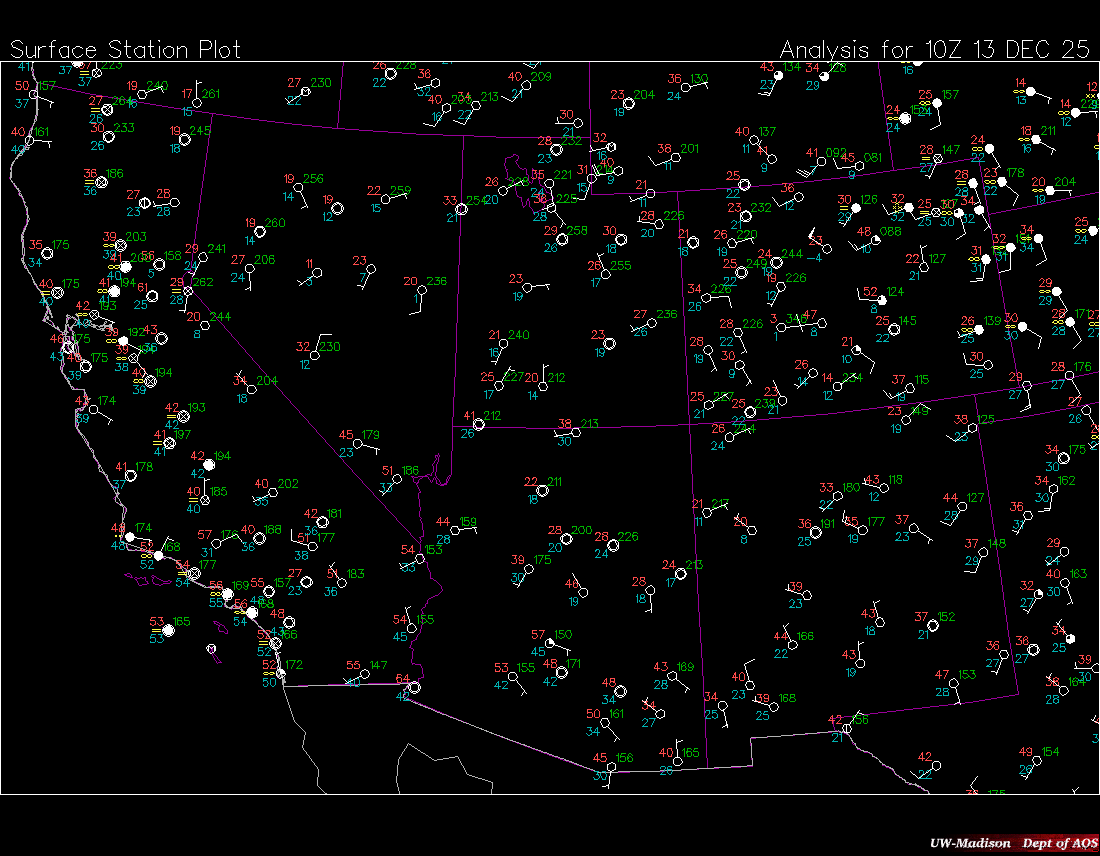Select the station plot showing 45 179

coord(358,443)
